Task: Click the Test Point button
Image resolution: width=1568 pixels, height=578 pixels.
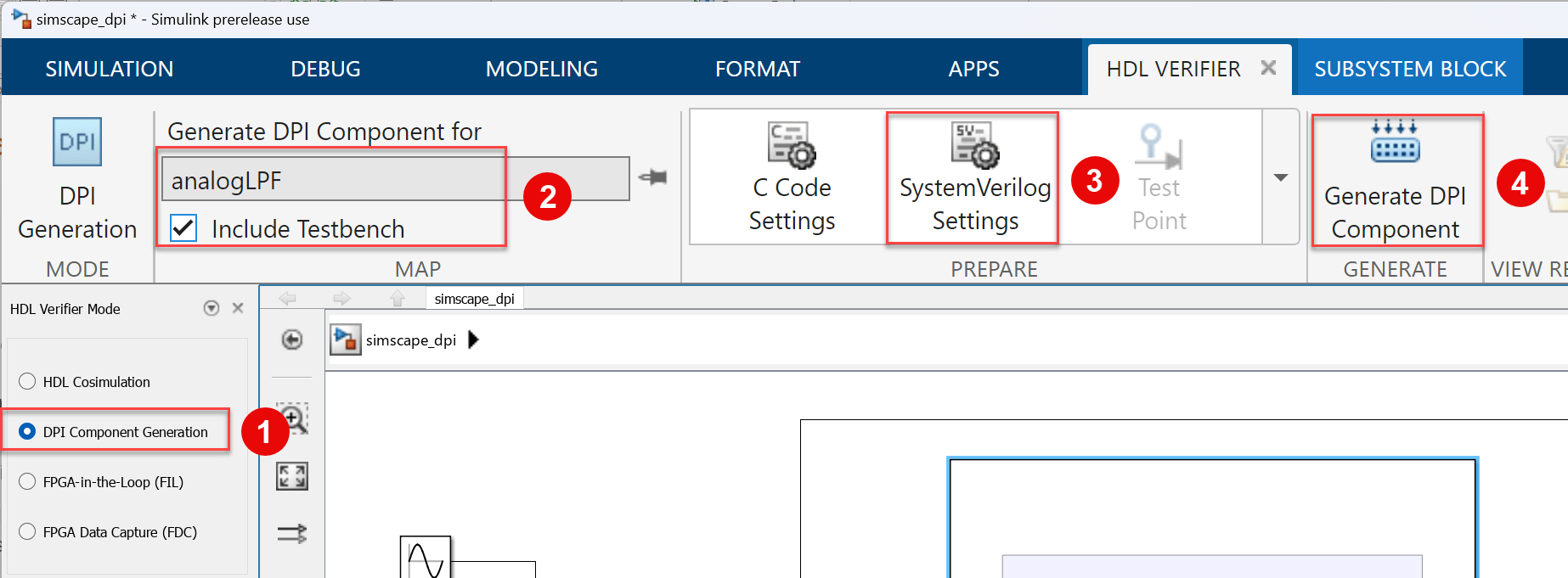Action: (1159, 177)
